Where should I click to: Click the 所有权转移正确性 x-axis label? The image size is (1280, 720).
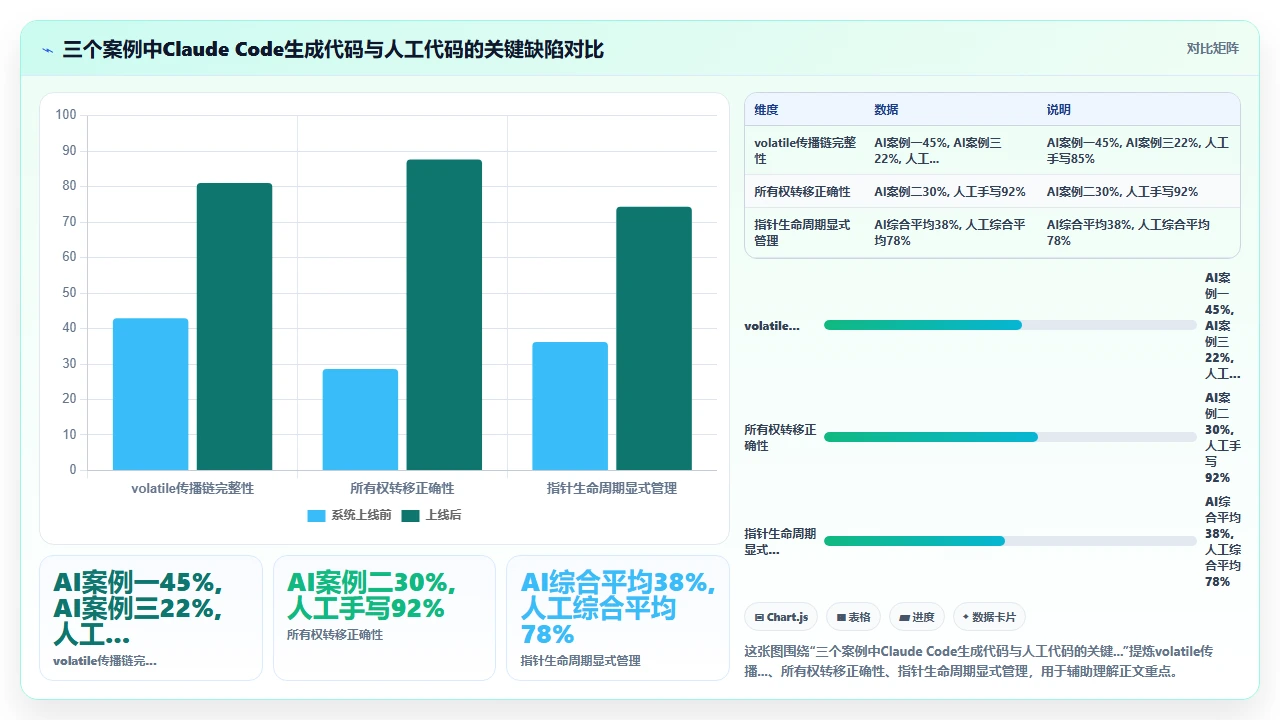[402, 488]
